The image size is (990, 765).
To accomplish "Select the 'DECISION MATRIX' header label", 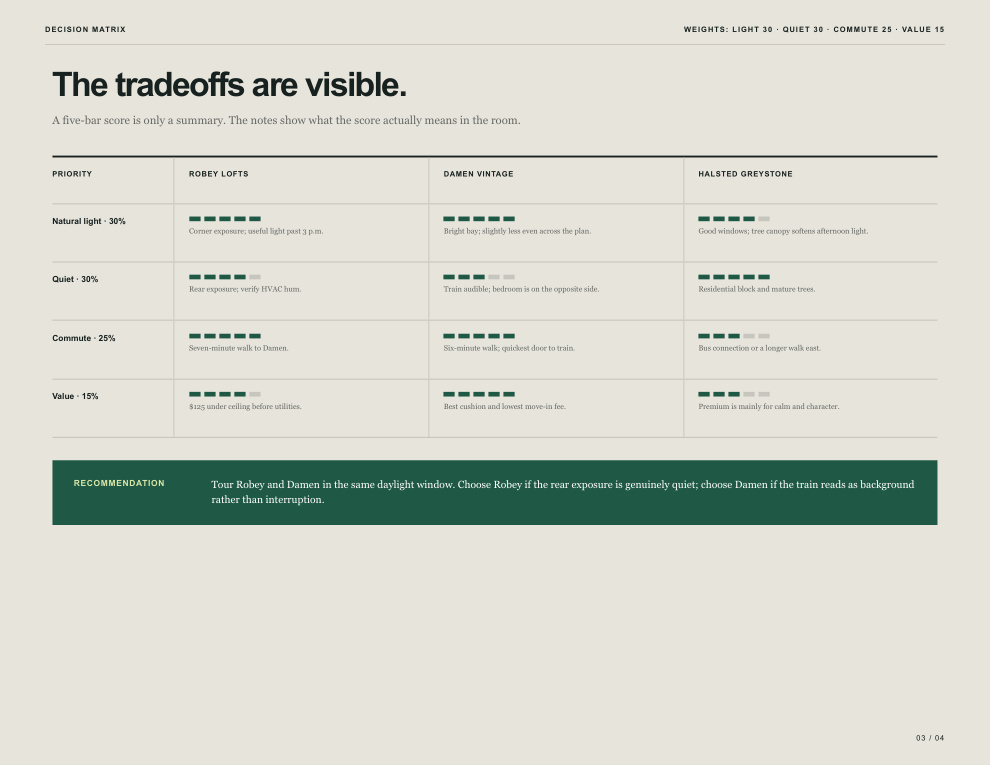I will (85, 30).
